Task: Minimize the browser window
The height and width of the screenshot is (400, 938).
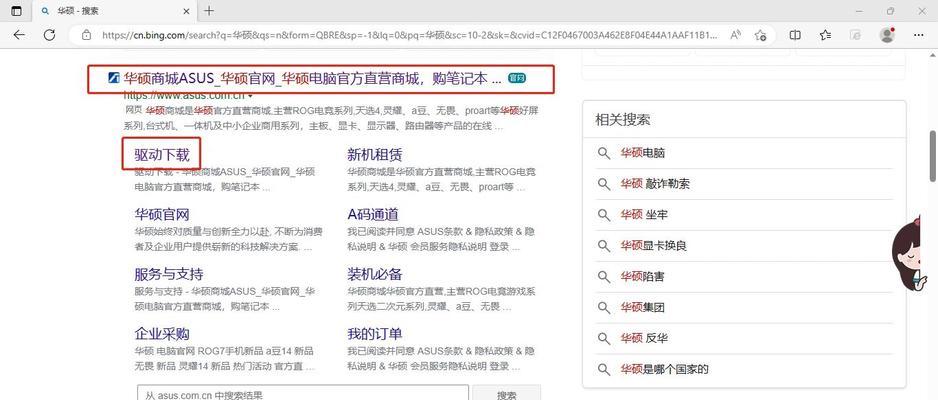Action: [x=860, y=11]
